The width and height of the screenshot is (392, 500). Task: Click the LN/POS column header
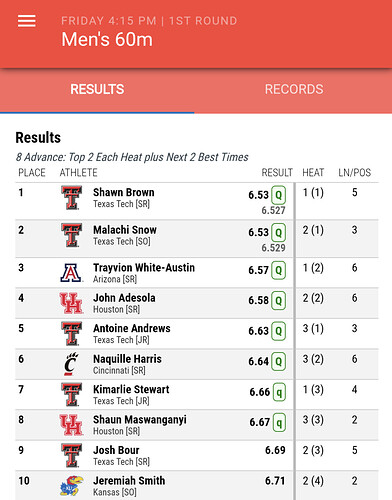tap(355, 173)
